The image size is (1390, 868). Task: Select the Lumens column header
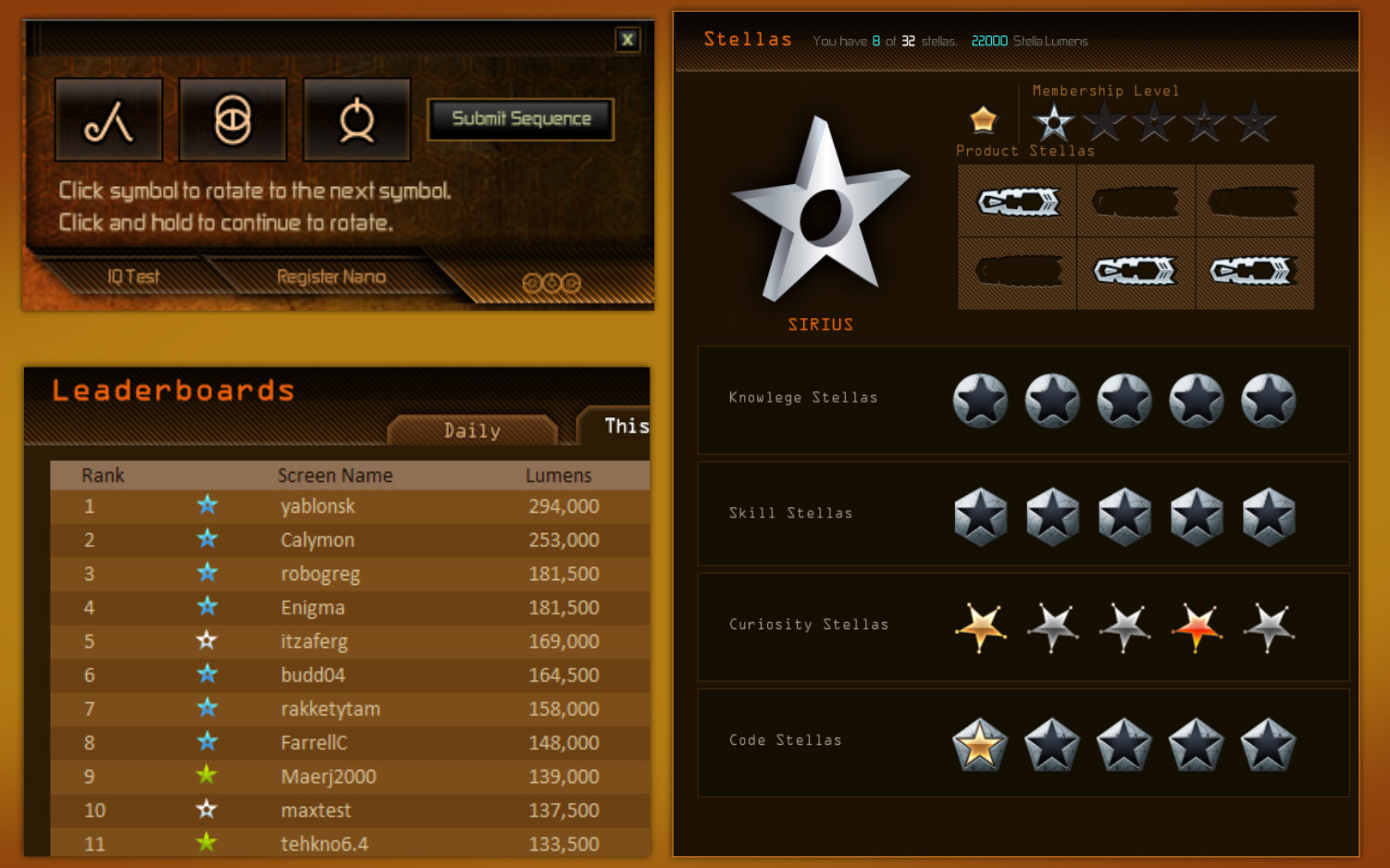tap(558, 476)
